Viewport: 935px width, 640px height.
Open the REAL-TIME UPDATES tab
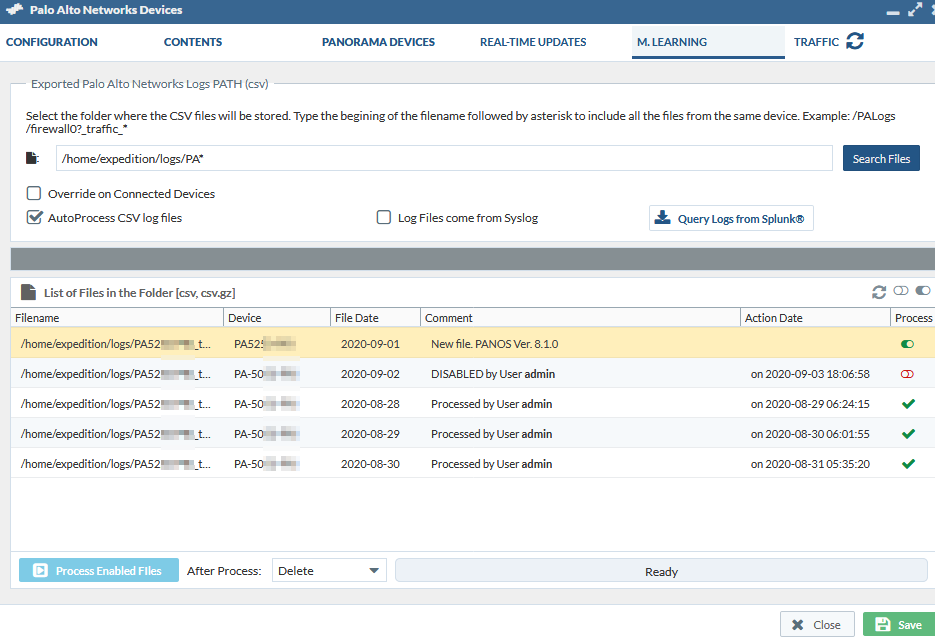click(533, 42)
